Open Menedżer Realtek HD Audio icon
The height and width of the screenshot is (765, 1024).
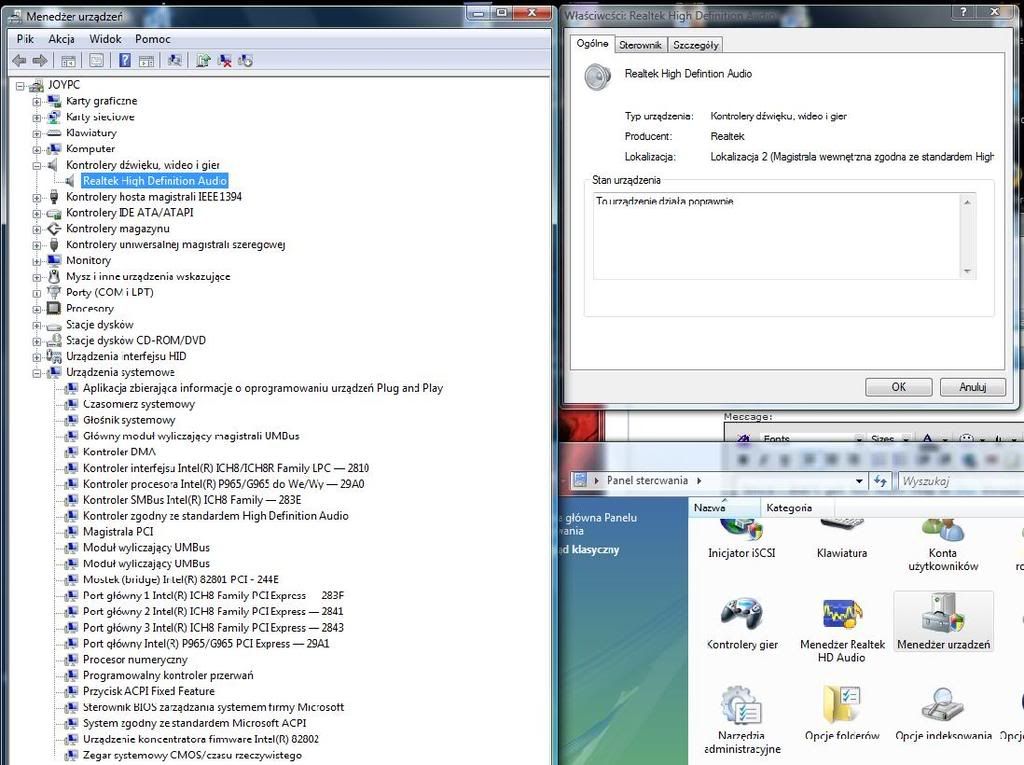(842, 630)
